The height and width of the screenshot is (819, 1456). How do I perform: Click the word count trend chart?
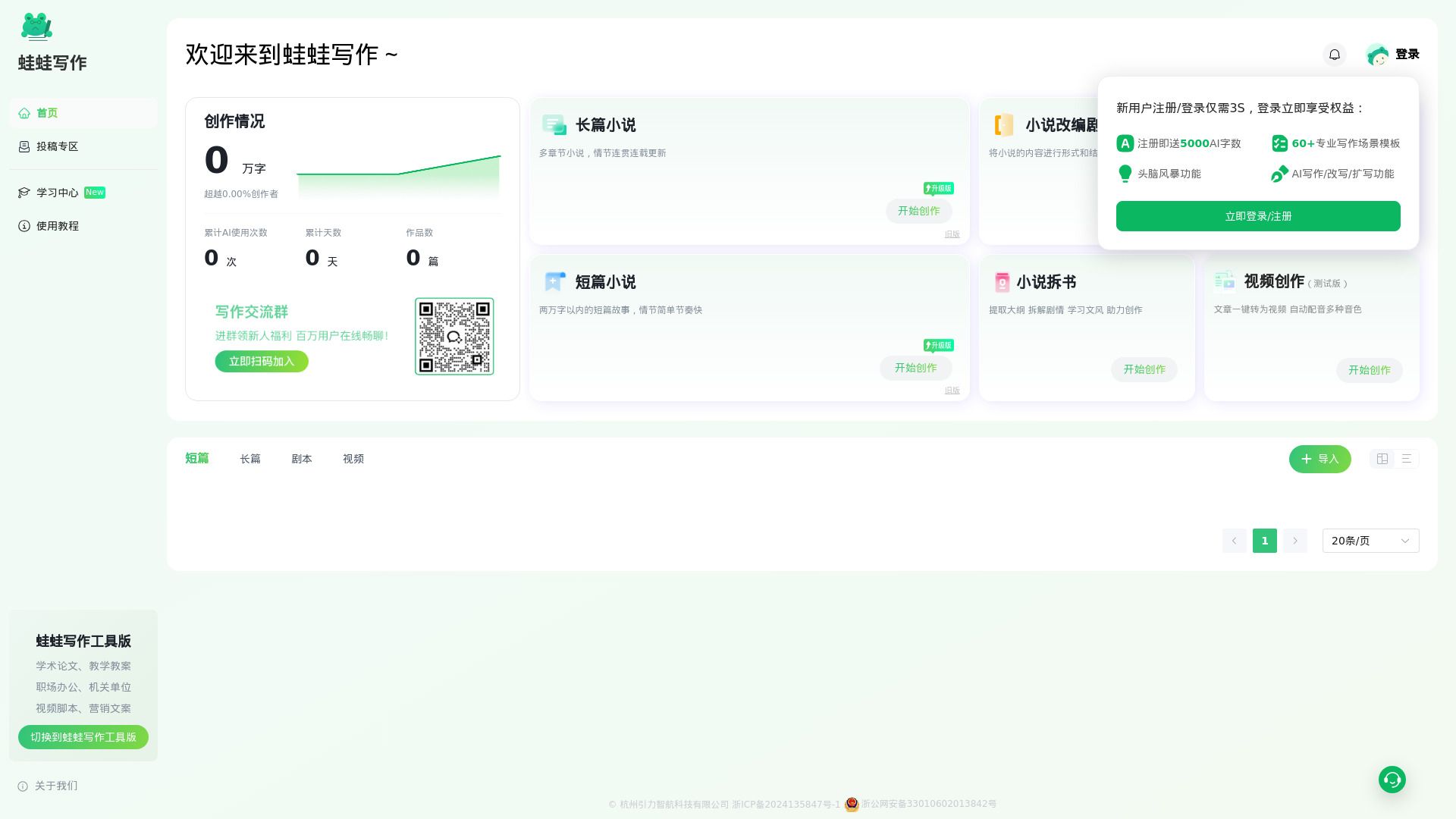(x=400, y=174)
